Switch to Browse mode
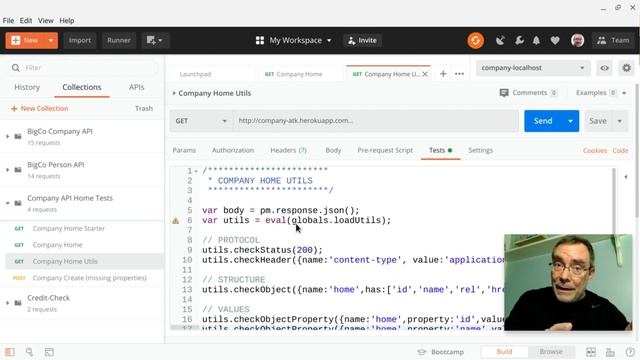Viewport: 640px width, 360px height. point(551,351)
